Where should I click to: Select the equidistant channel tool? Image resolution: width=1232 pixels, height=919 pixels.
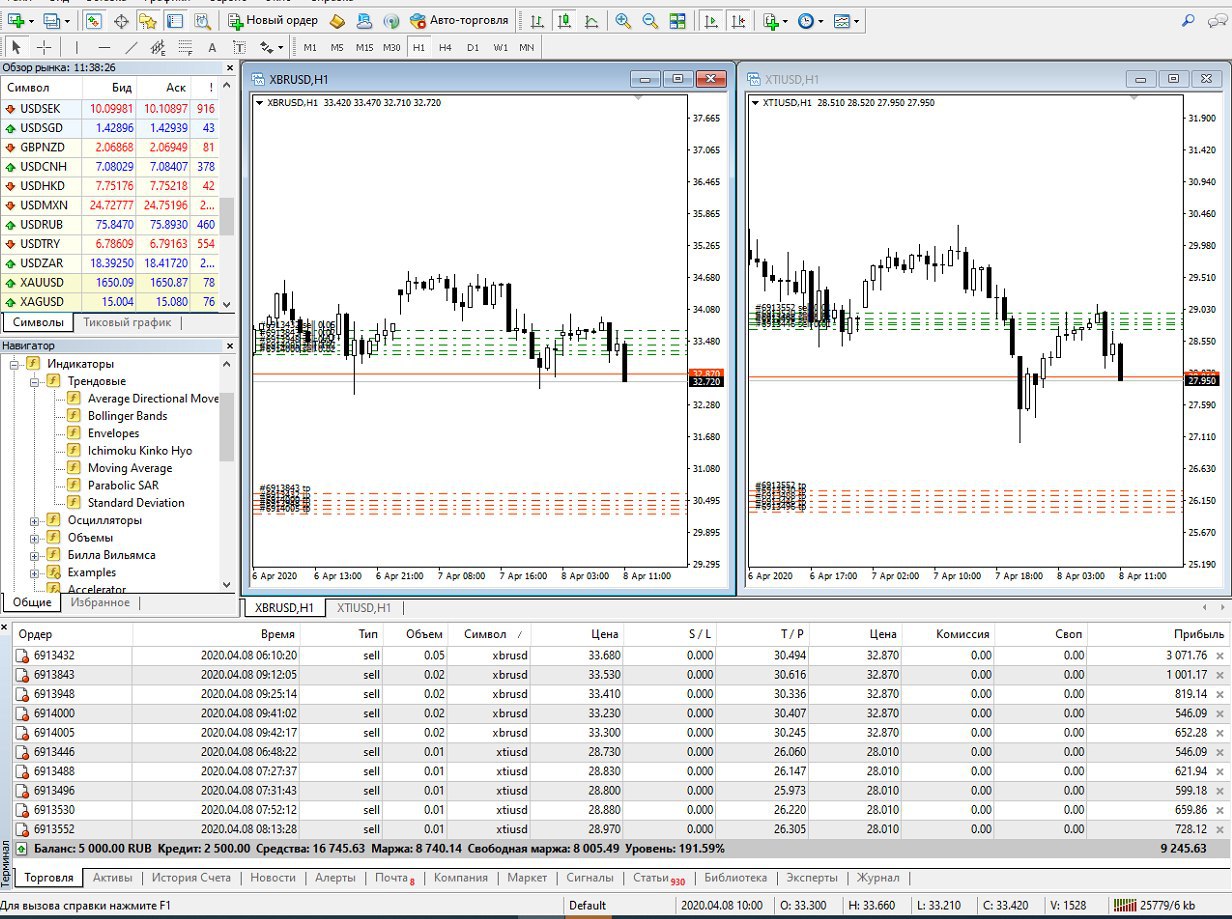[x=158, y=47]
